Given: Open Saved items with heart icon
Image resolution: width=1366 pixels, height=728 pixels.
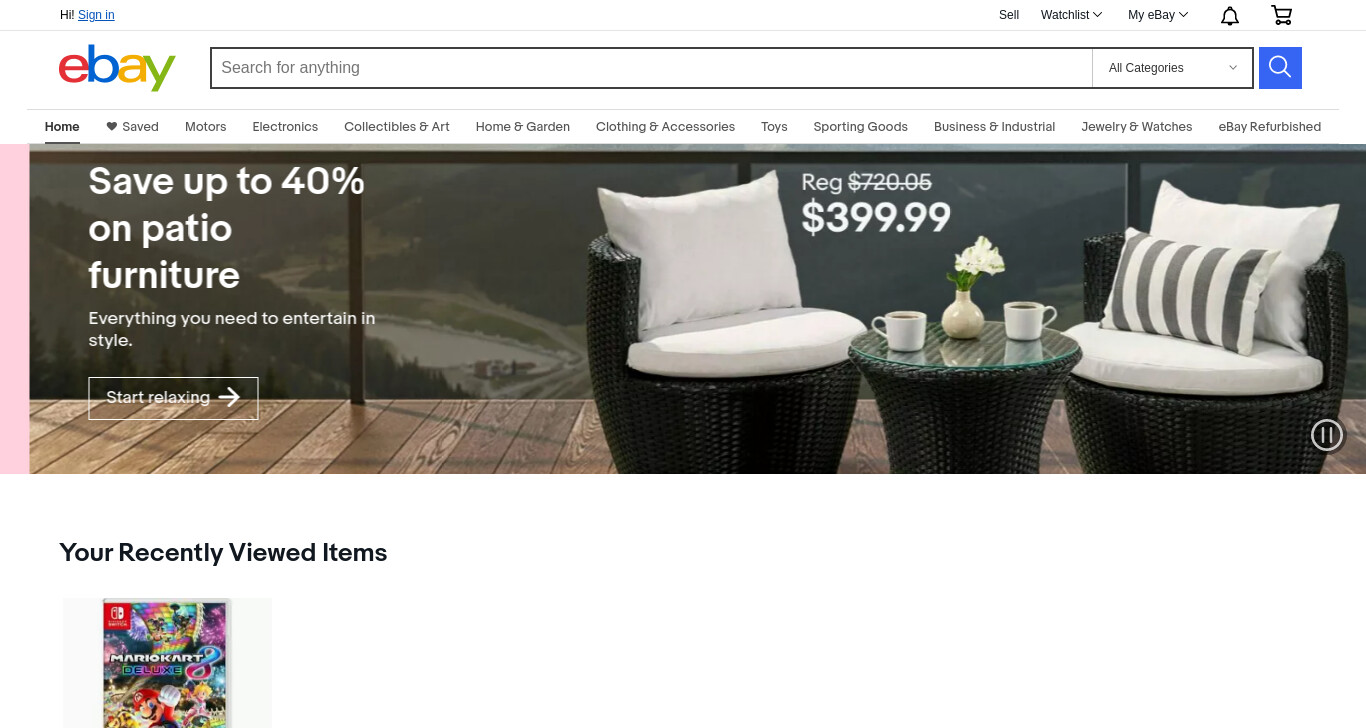Looking at the screenshot, I should (132, 127).
